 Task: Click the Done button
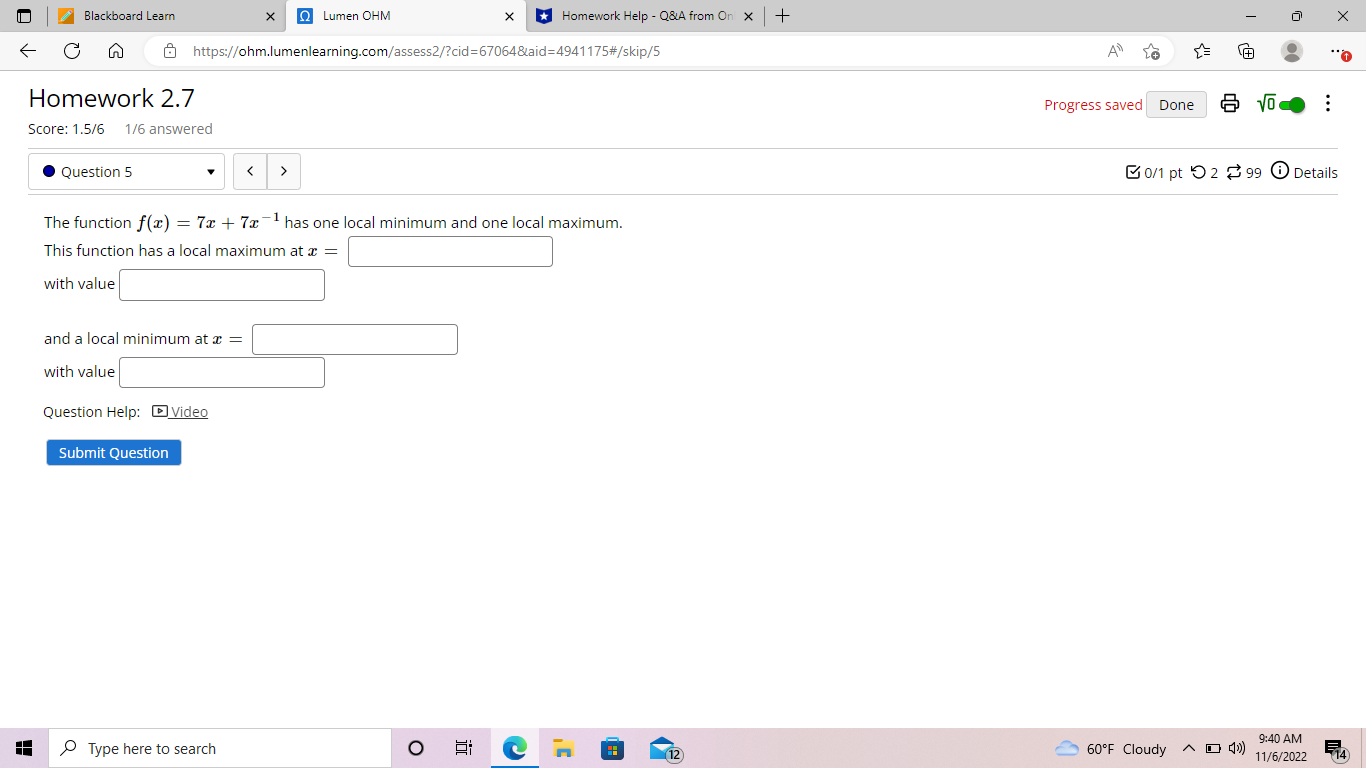pos(1176,104)
